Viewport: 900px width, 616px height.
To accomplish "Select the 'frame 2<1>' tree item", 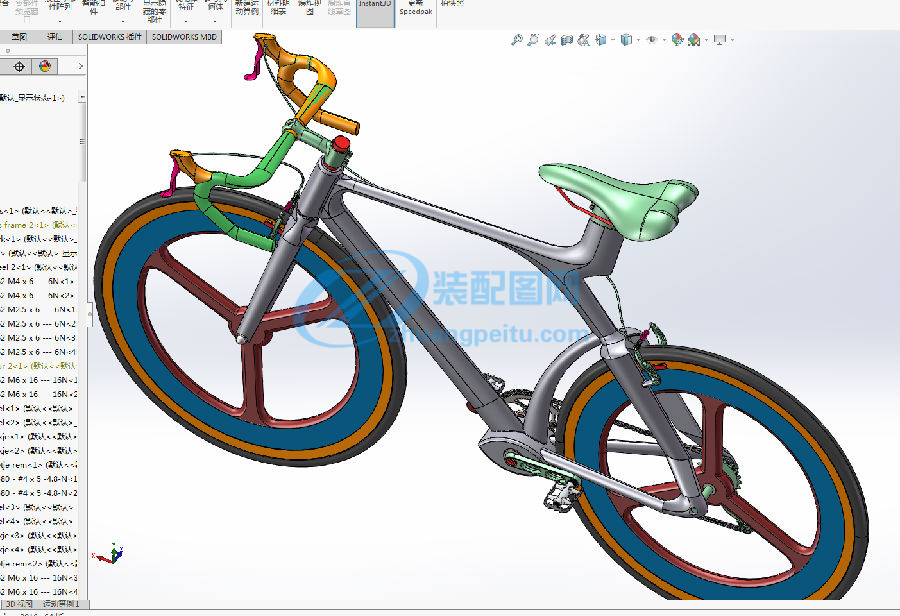I will point(38,225).
